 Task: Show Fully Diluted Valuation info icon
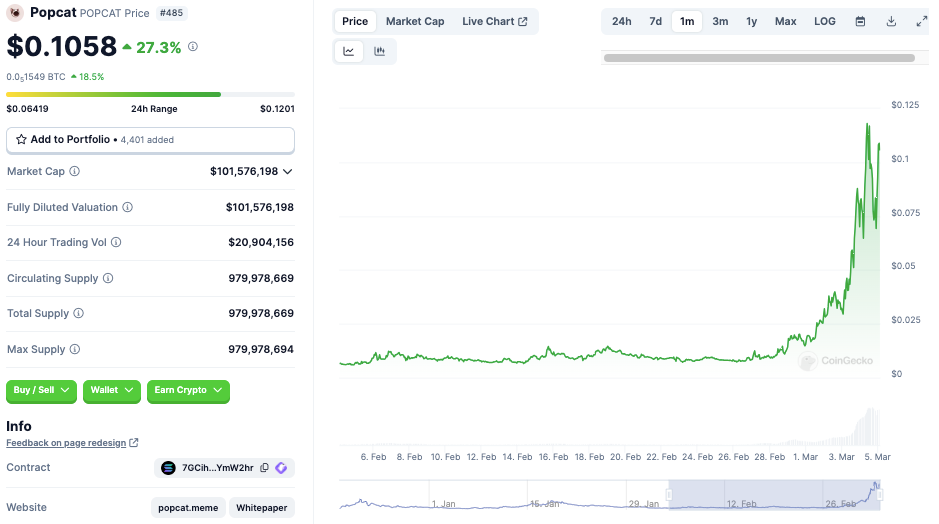coord(128,207)
